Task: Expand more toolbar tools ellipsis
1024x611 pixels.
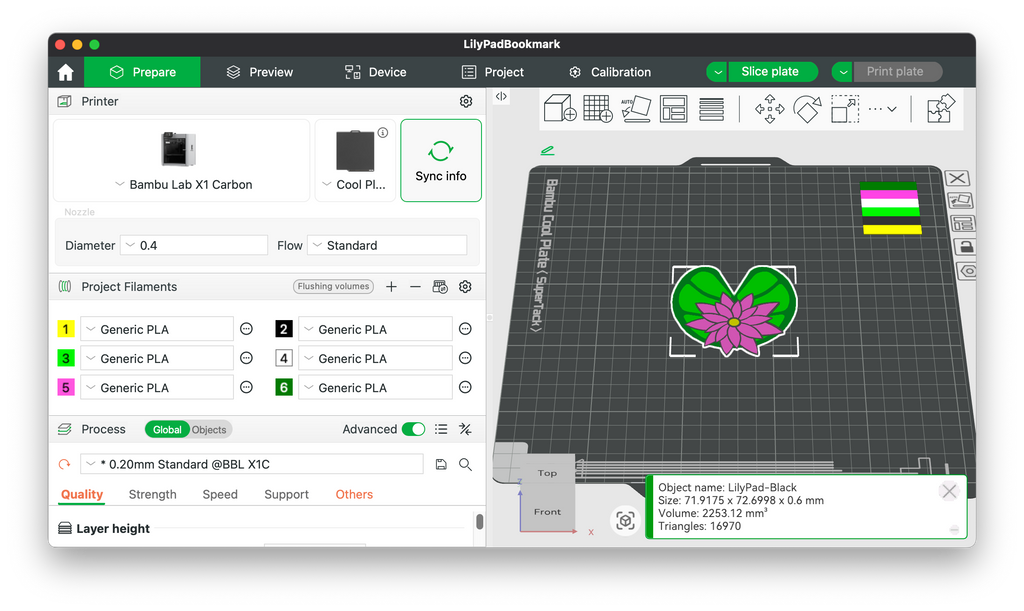Action: (882, 109)
